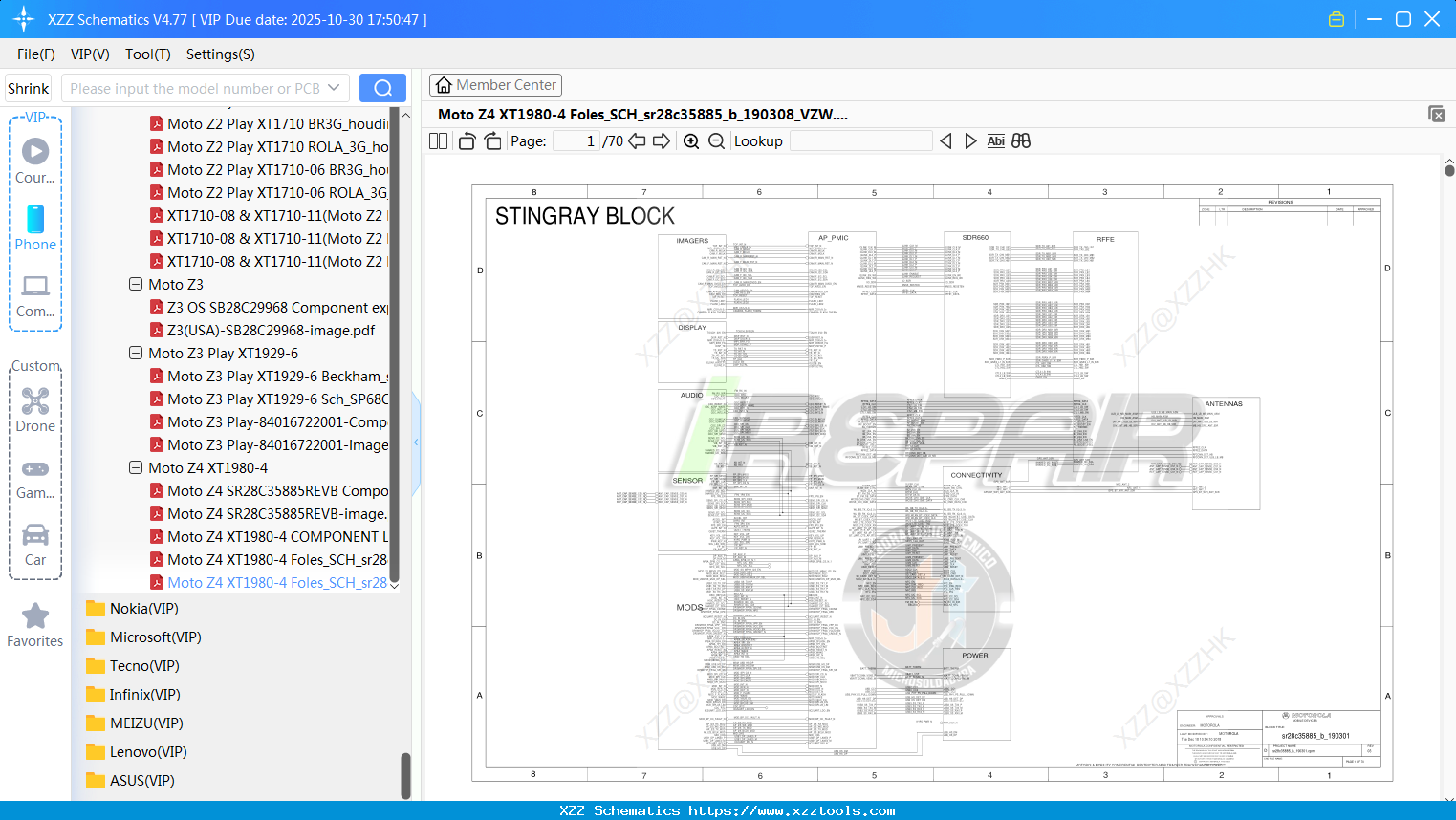Open the Member Center
Viewport: 1456px width, 820px height.
(x=495, y=85)
